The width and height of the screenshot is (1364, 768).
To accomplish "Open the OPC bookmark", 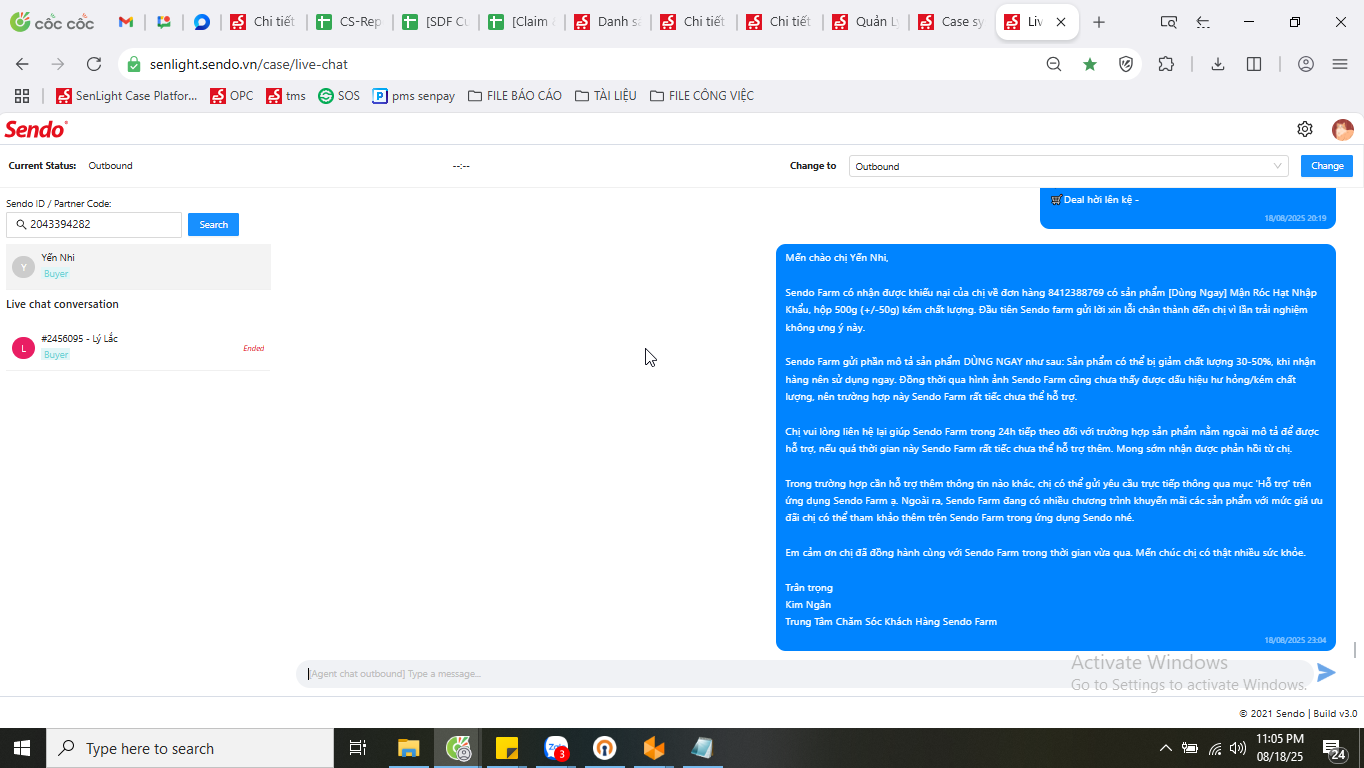I will click(232, 96).
